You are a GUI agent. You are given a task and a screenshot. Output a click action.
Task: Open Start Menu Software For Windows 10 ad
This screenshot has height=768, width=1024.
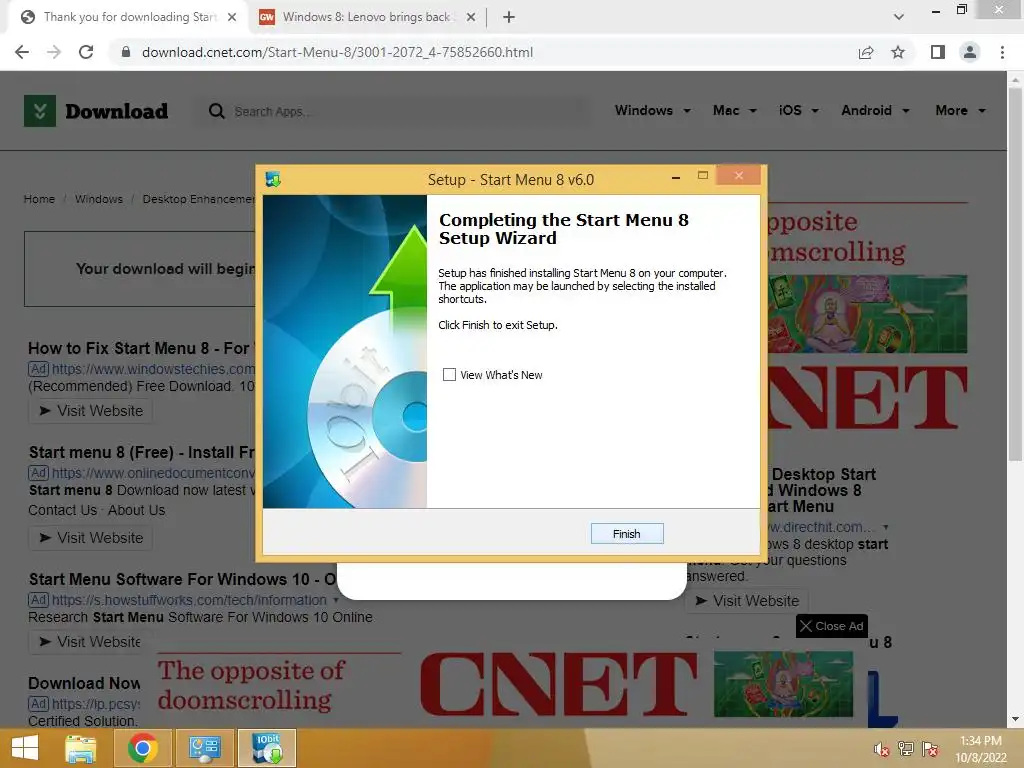pos(183,579)
